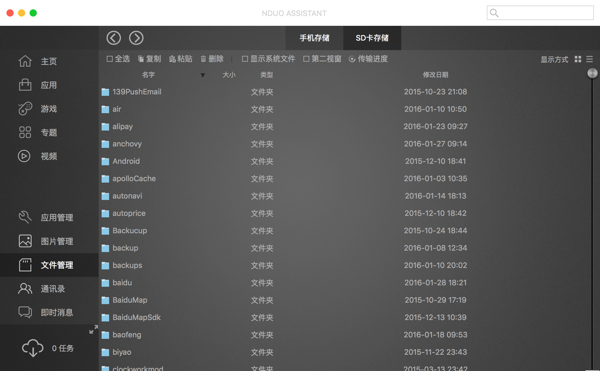Select the autoprice folder name
This screenshot has height=371, width=600.
click(129, 213)
